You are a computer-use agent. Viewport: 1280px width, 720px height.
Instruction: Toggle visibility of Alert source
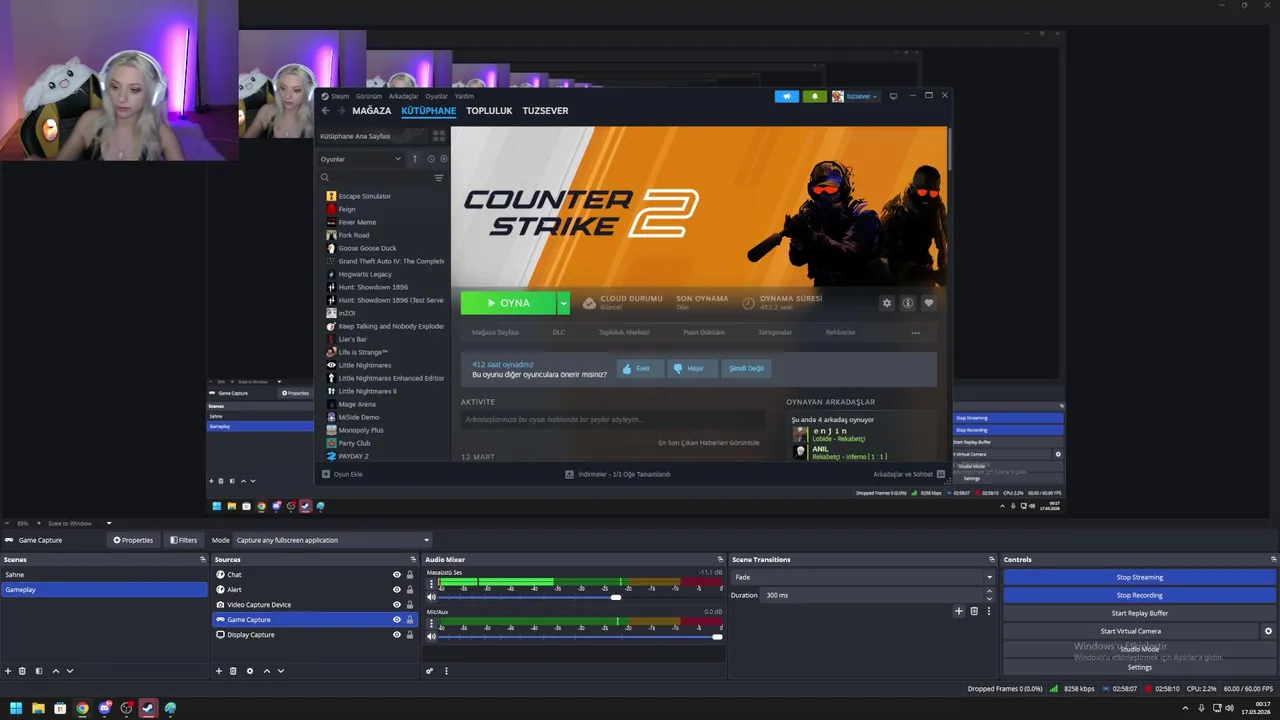point(397,590)
